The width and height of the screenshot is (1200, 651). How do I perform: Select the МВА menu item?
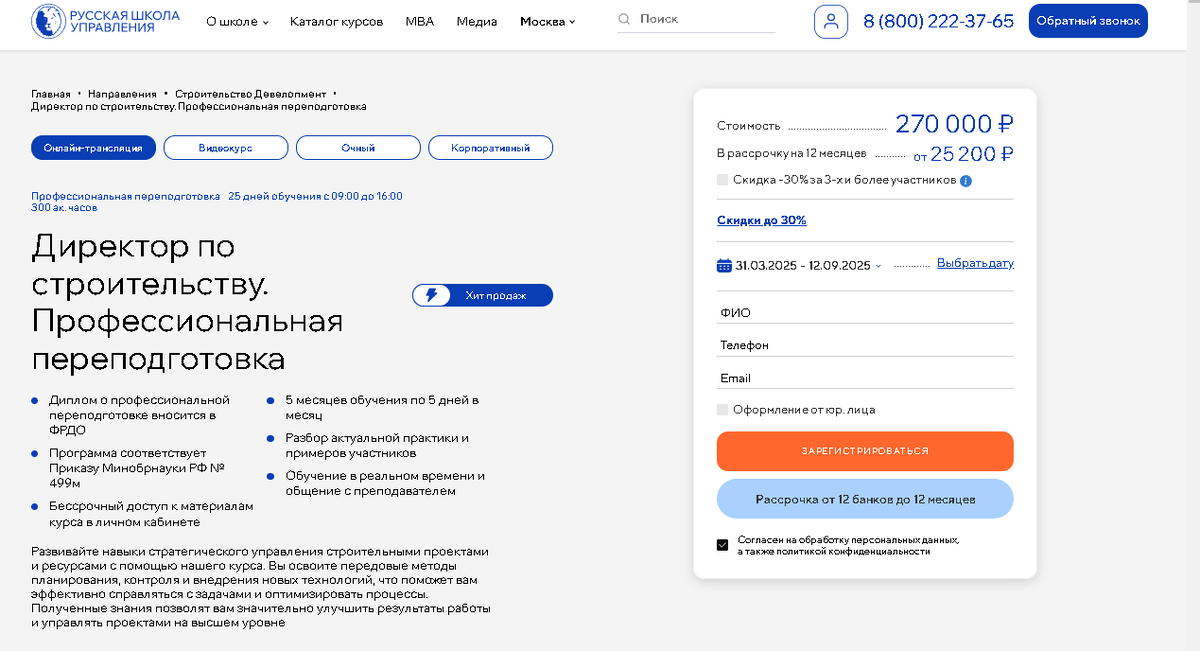420,19
